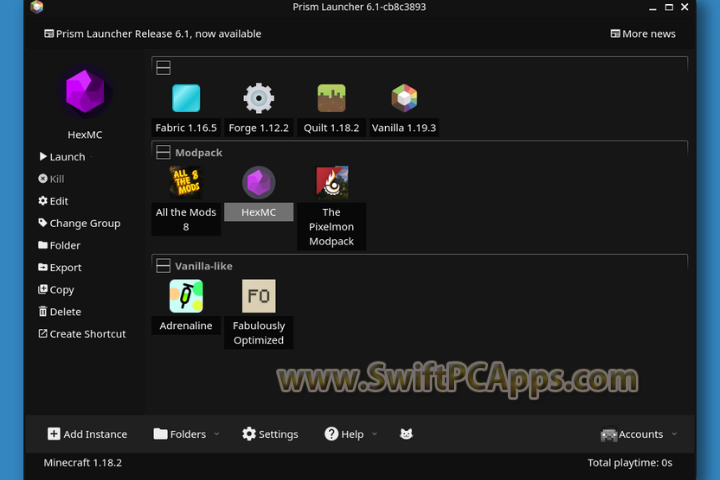720x480 pixels.
Task: Click Create Shortcut
Action: (82, 333)
